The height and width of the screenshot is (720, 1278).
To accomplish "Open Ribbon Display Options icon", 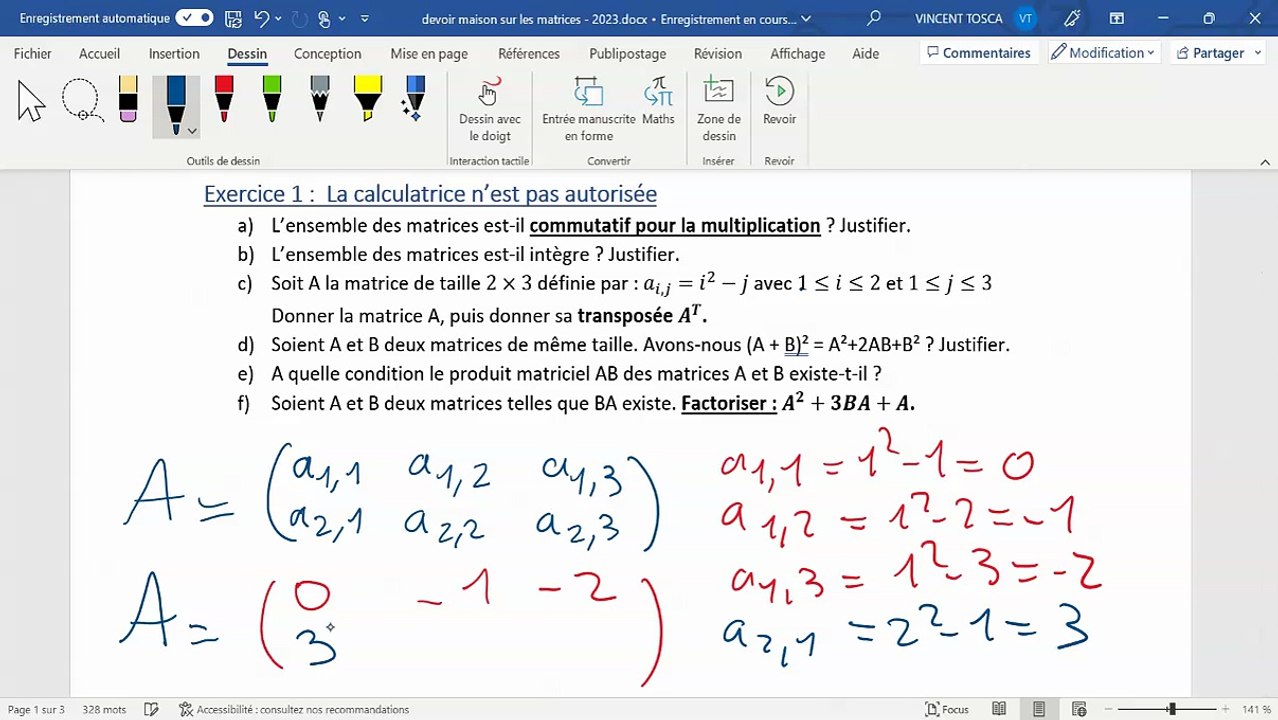I will [x=1117, y=18].
